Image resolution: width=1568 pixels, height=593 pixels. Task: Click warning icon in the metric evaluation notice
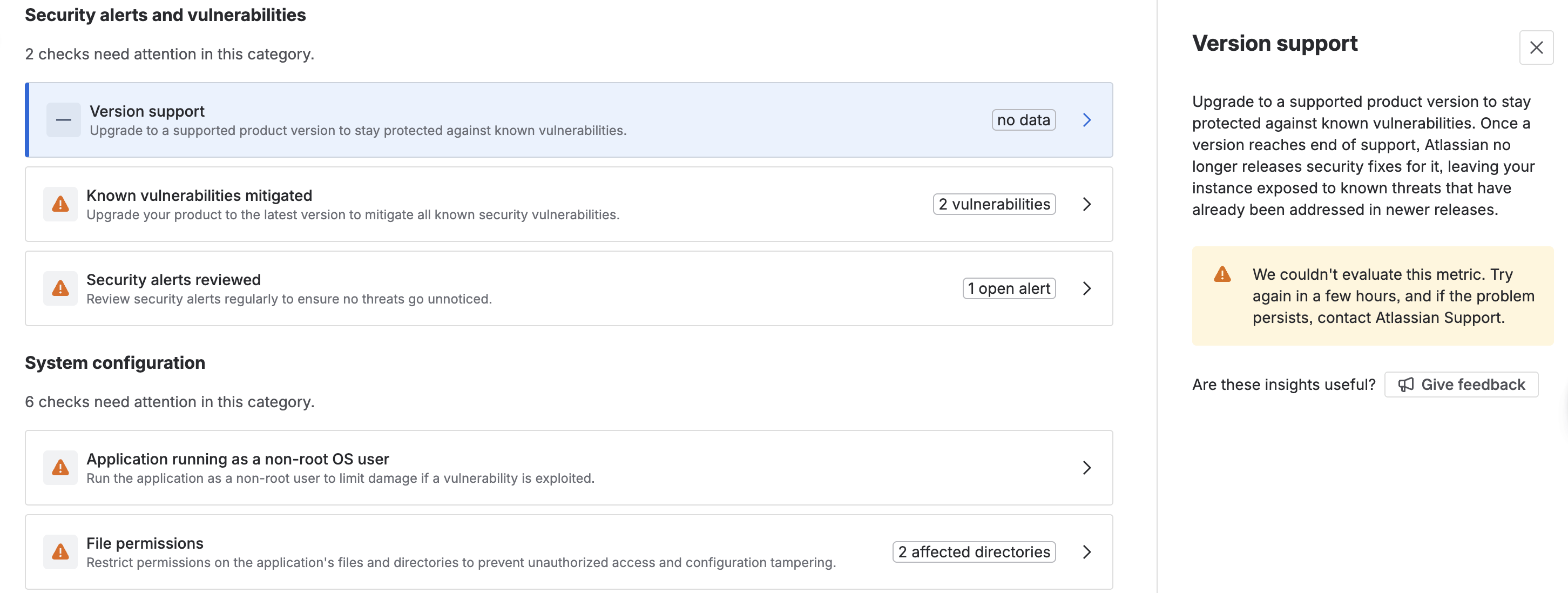[x=1222, y=274]
